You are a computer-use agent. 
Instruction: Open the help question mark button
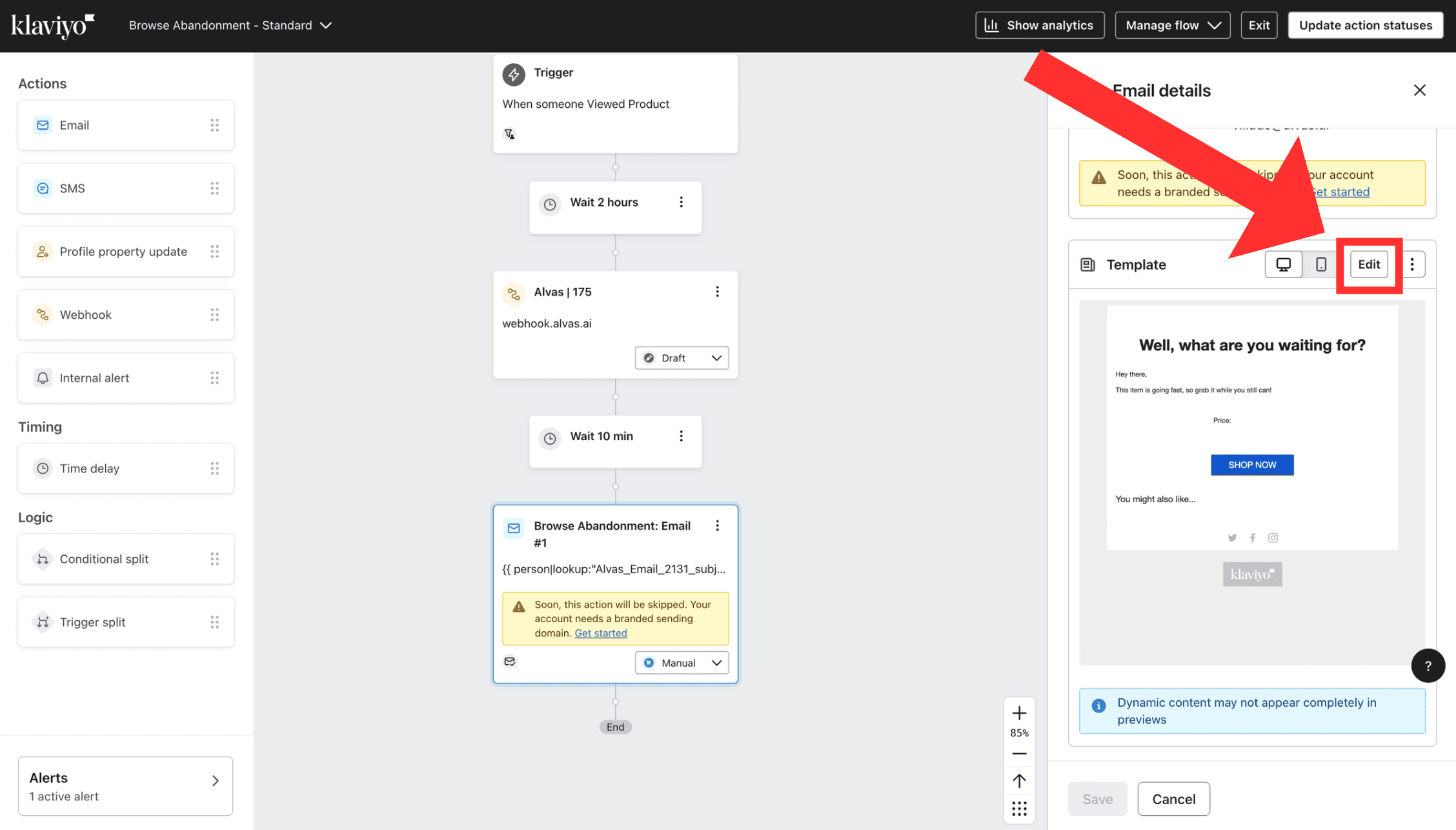[x=1428, y=666]
